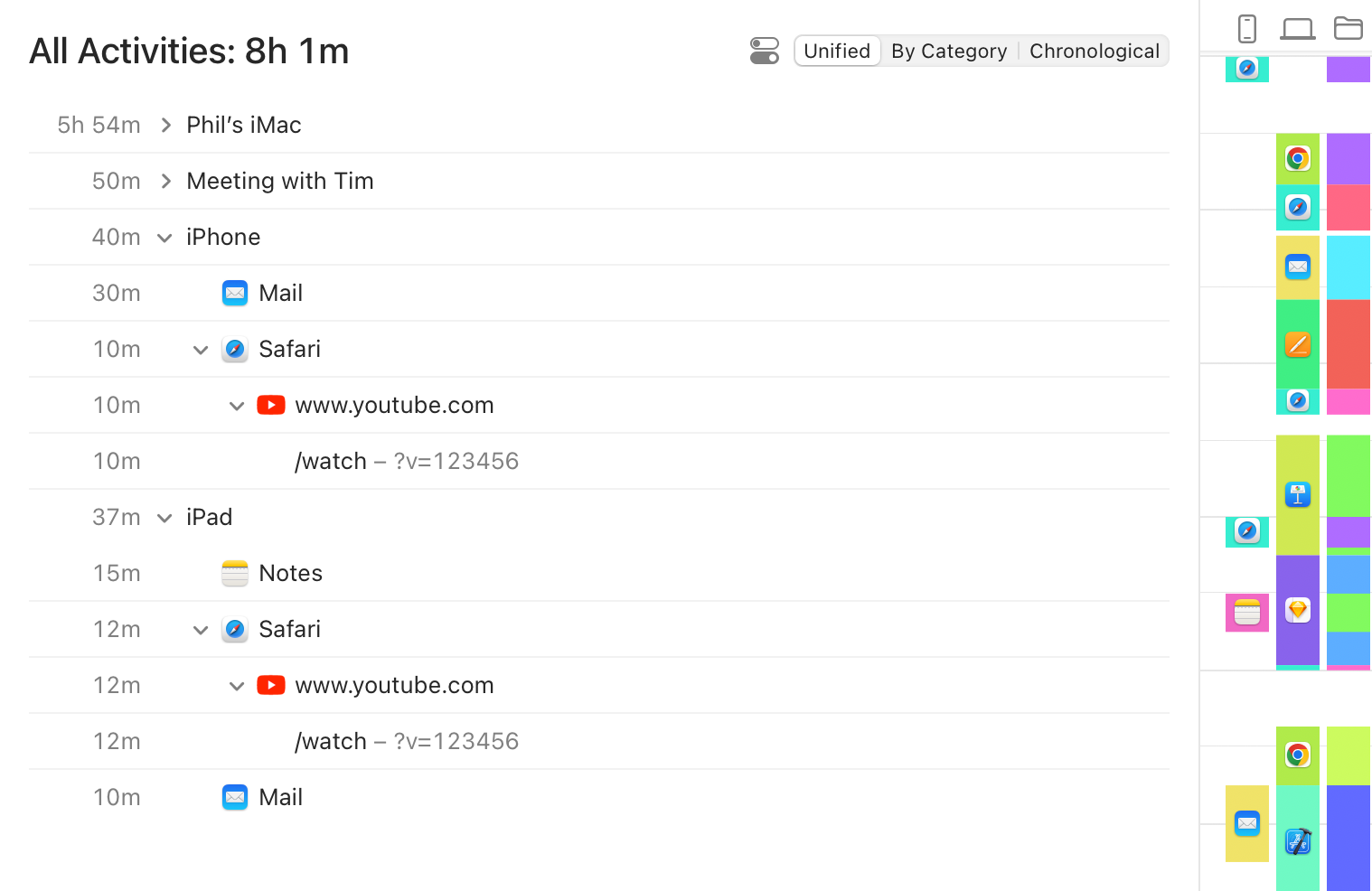Toggle the switch icon beside Unified
This screenshot has height=891, width=1372.
pyautogui.click(x=765, y=51)
